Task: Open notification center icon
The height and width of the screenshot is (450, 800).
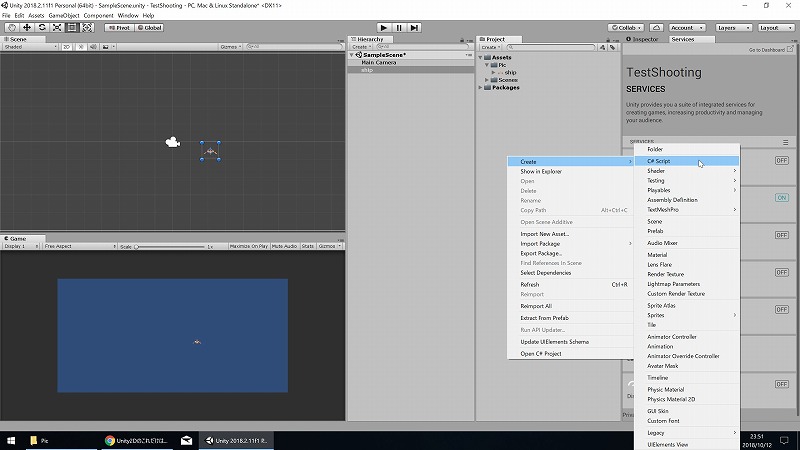Action: [x=784, y=440]
